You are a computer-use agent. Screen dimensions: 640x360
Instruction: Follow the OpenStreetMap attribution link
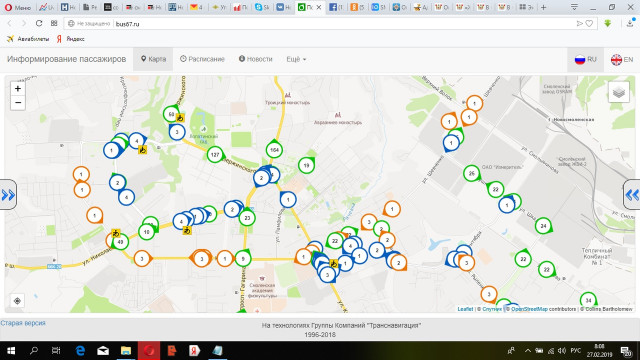(x=529, y=309)
